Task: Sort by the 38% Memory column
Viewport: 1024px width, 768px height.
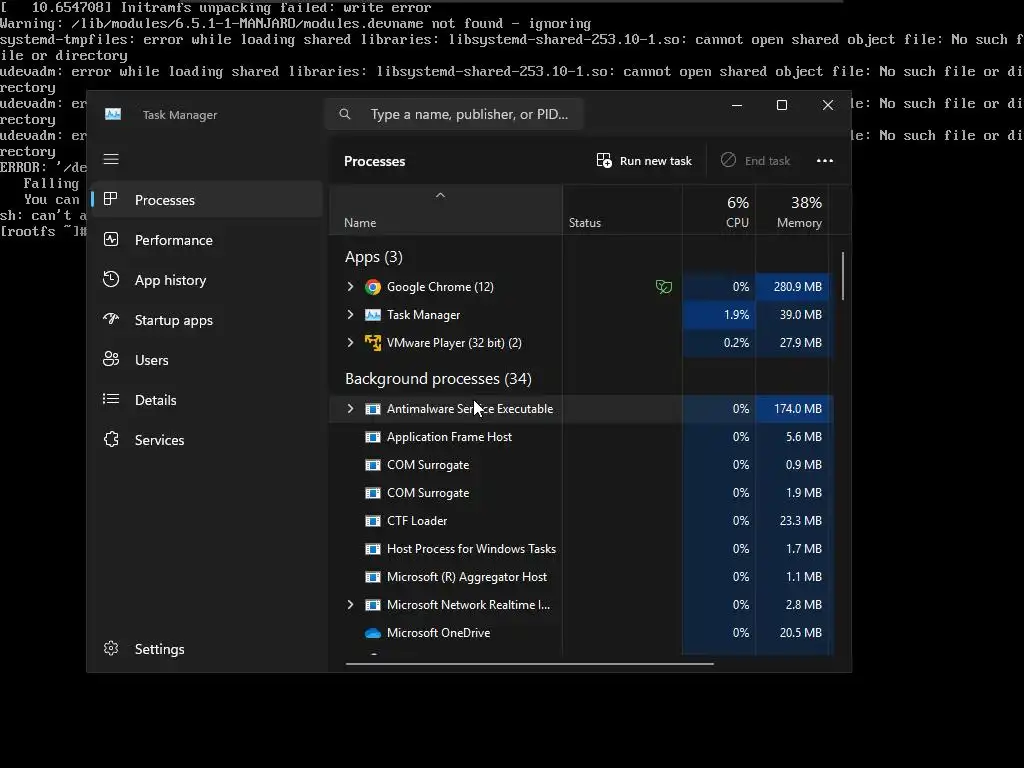Action: tap(792, 210)
